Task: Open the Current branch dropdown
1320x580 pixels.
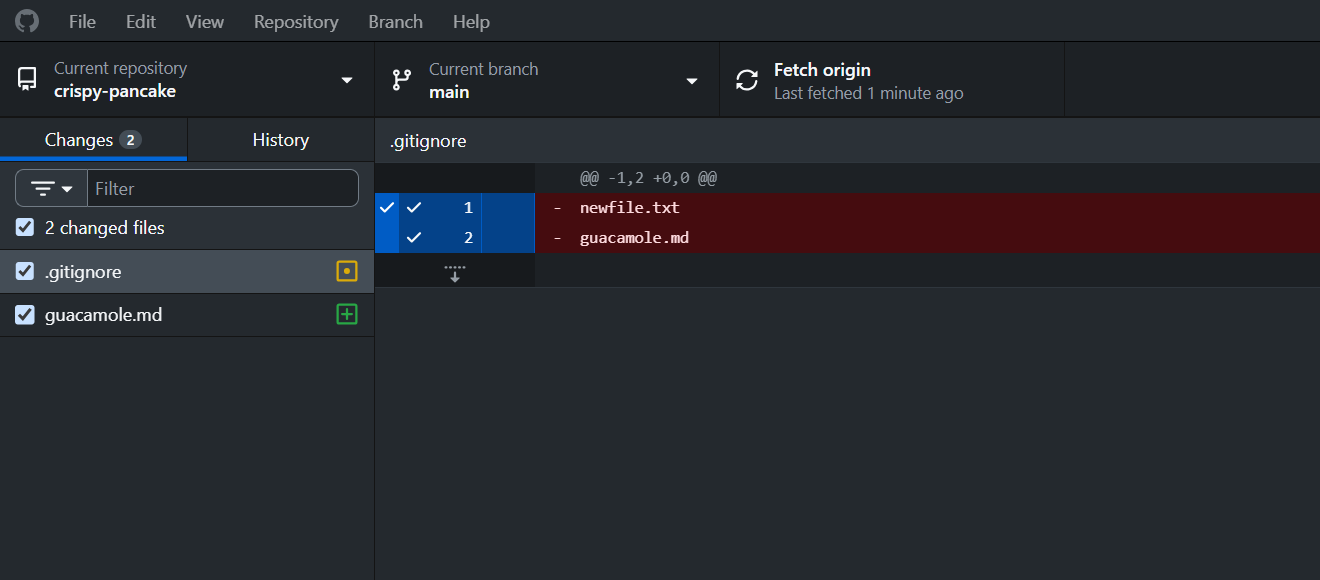Action: (x=547, y=80)
